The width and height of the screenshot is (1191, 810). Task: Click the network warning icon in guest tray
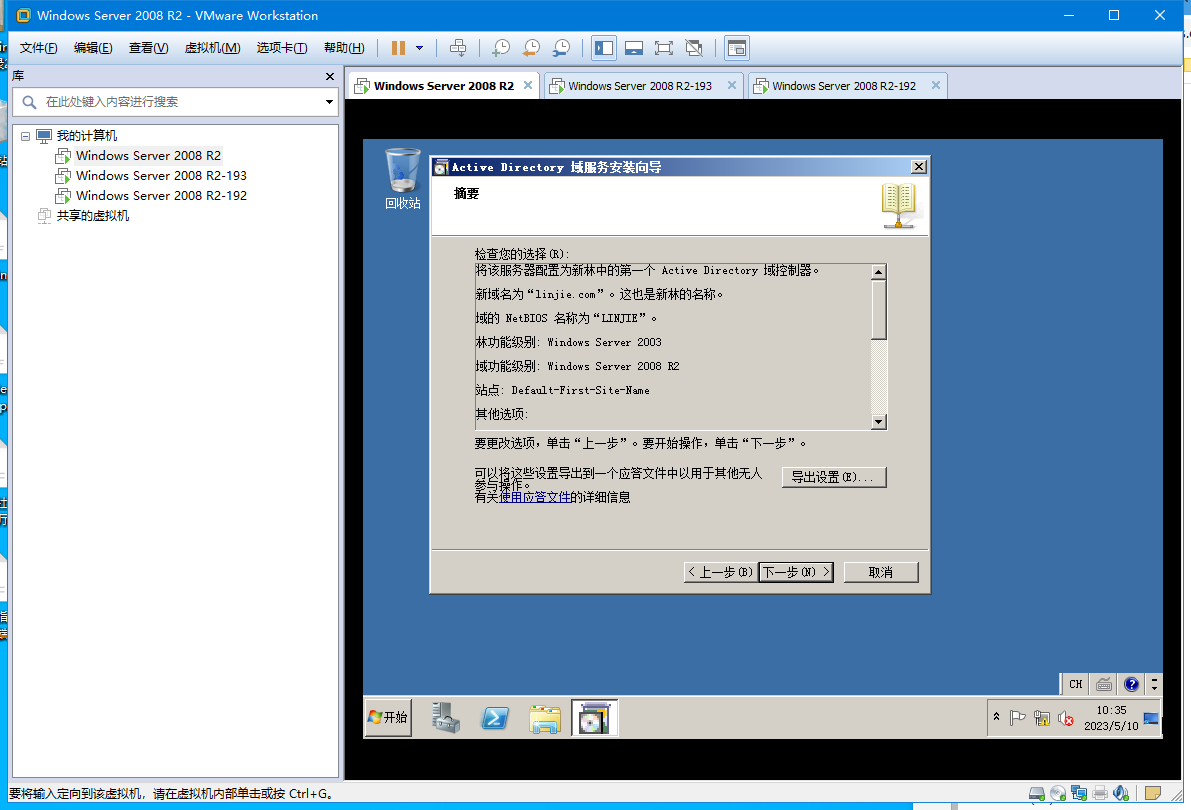(x=1041, y=717)
